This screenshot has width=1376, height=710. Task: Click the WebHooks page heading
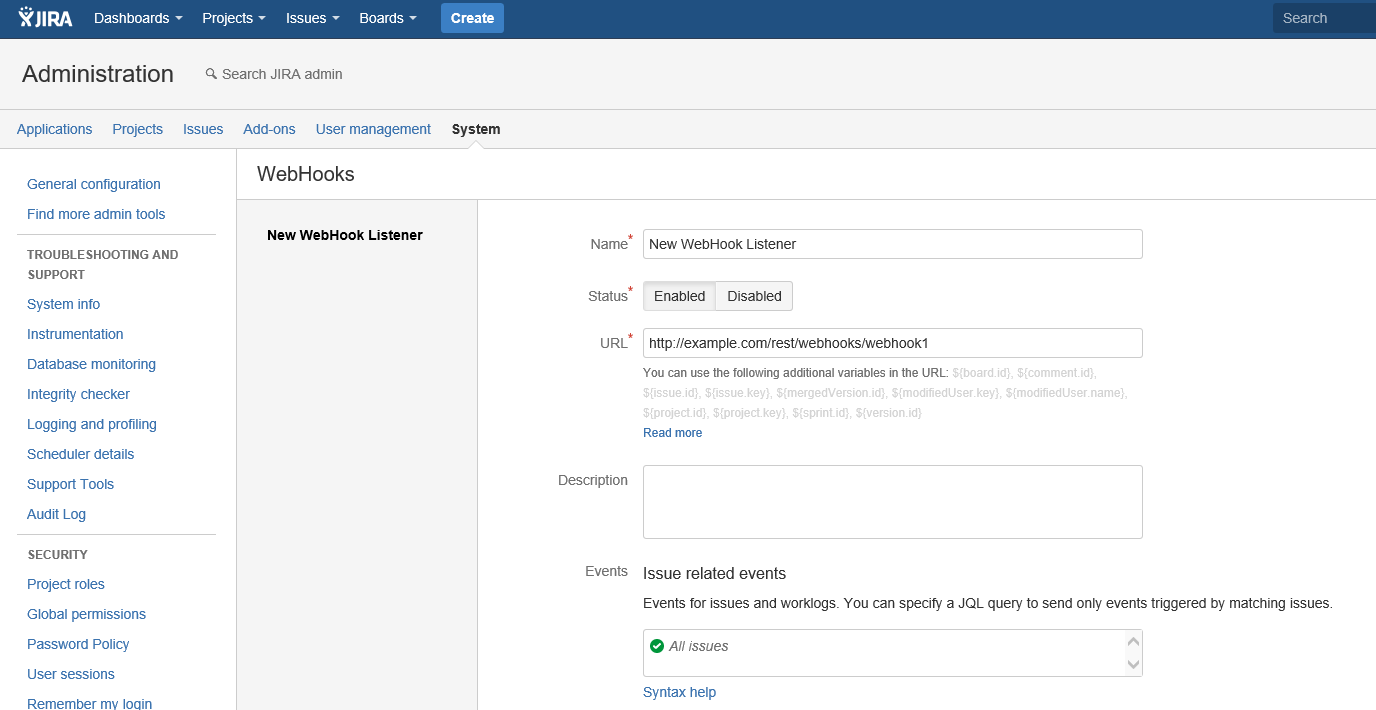click(x=306, y=174)
